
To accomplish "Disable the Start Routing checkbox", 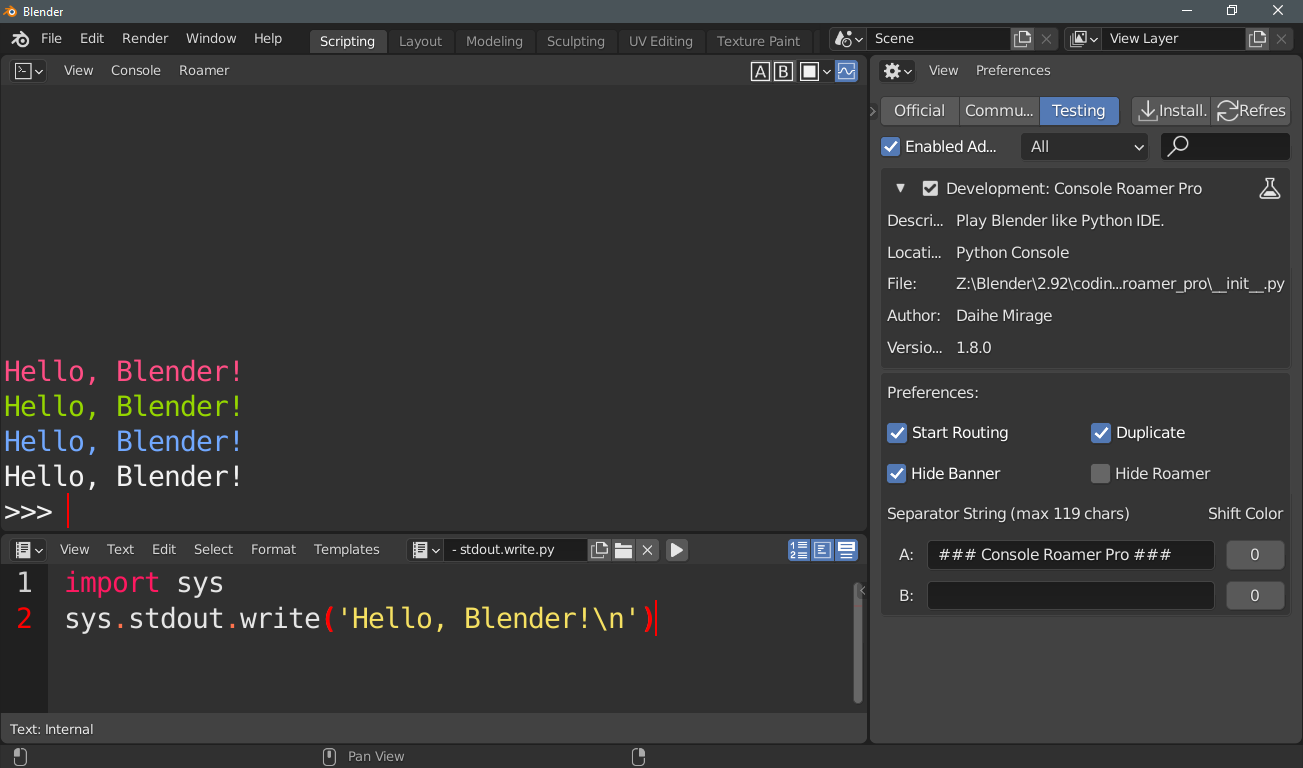I will (897, 433).
